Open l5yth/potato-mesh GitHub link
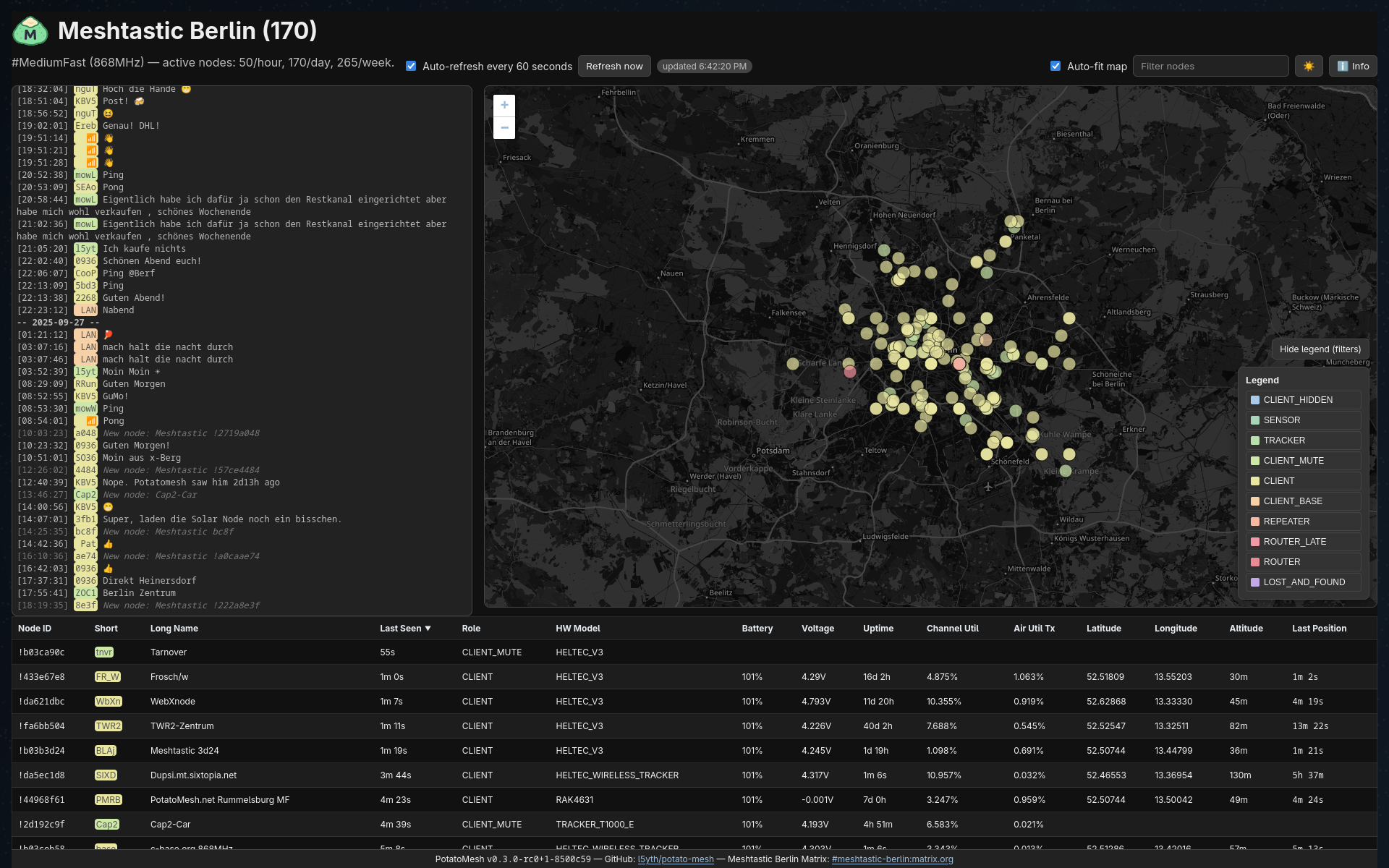 (675, 859)
